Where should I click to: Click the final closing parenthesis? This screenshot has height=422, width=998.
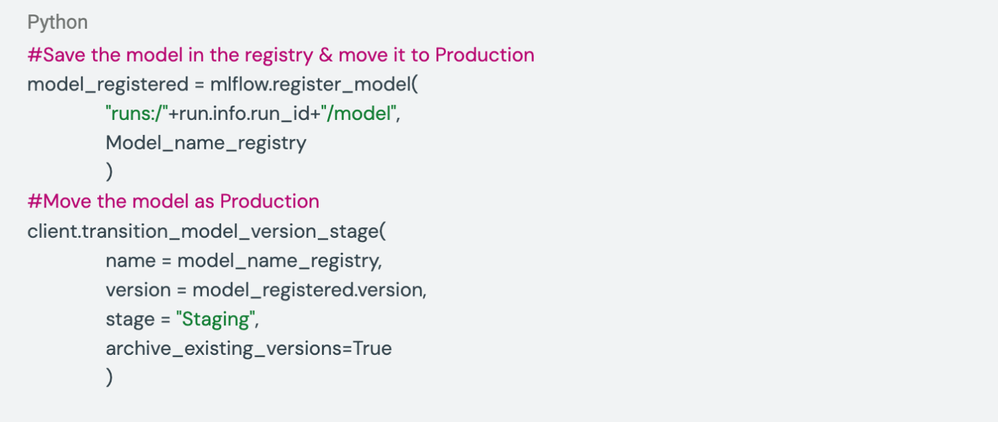click(109, 377)
